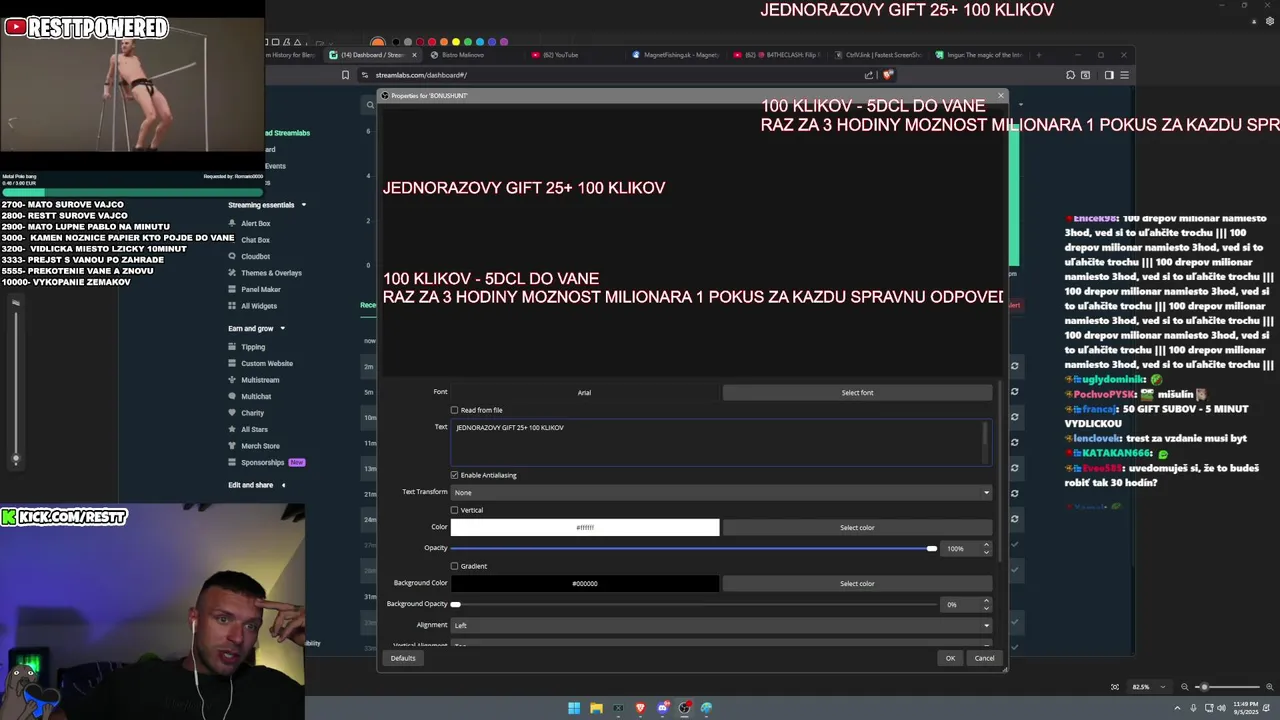This screenshot has height=720, width=1280.
Task: Expand the Edit and share section
Action: (x=283, y=485)
